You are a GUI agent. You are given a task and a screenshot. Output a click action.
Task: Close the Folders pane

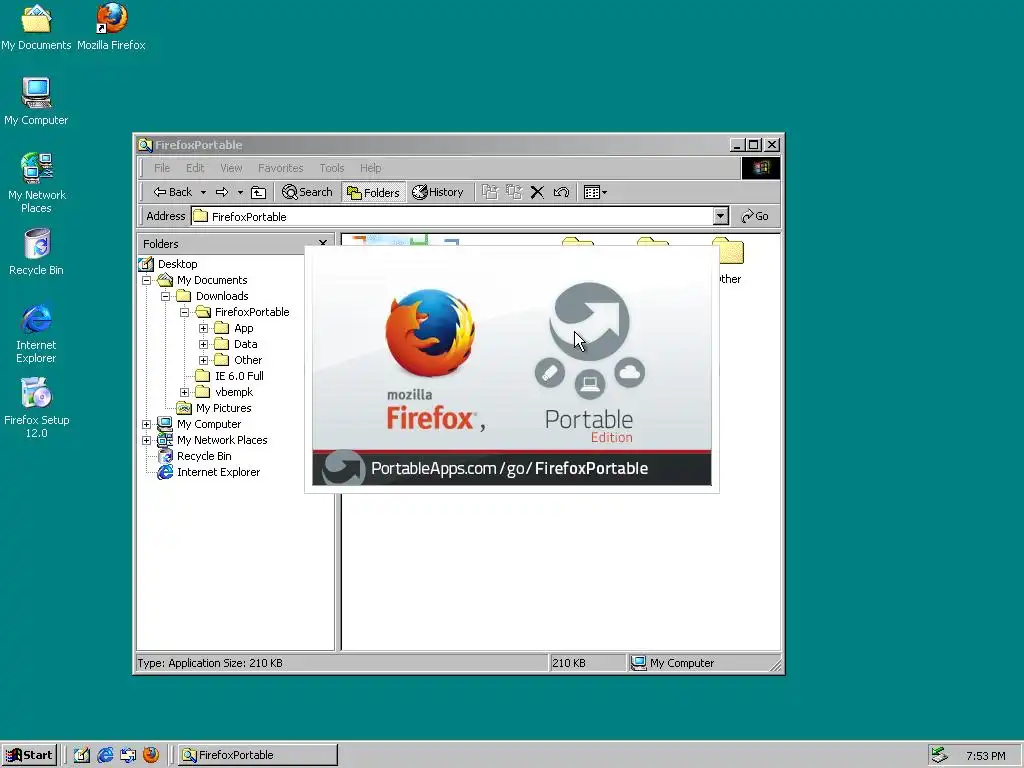pos(323,244)
